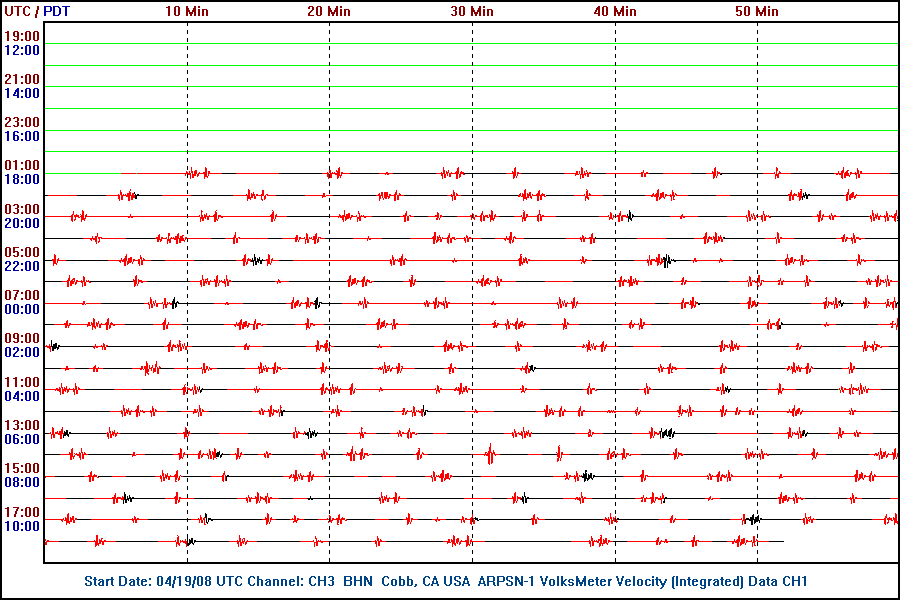Image resolution: width=900 pixels, height=600 pixels.
Task: Select the 07:00 UTC time label
Action: [22, 295]
